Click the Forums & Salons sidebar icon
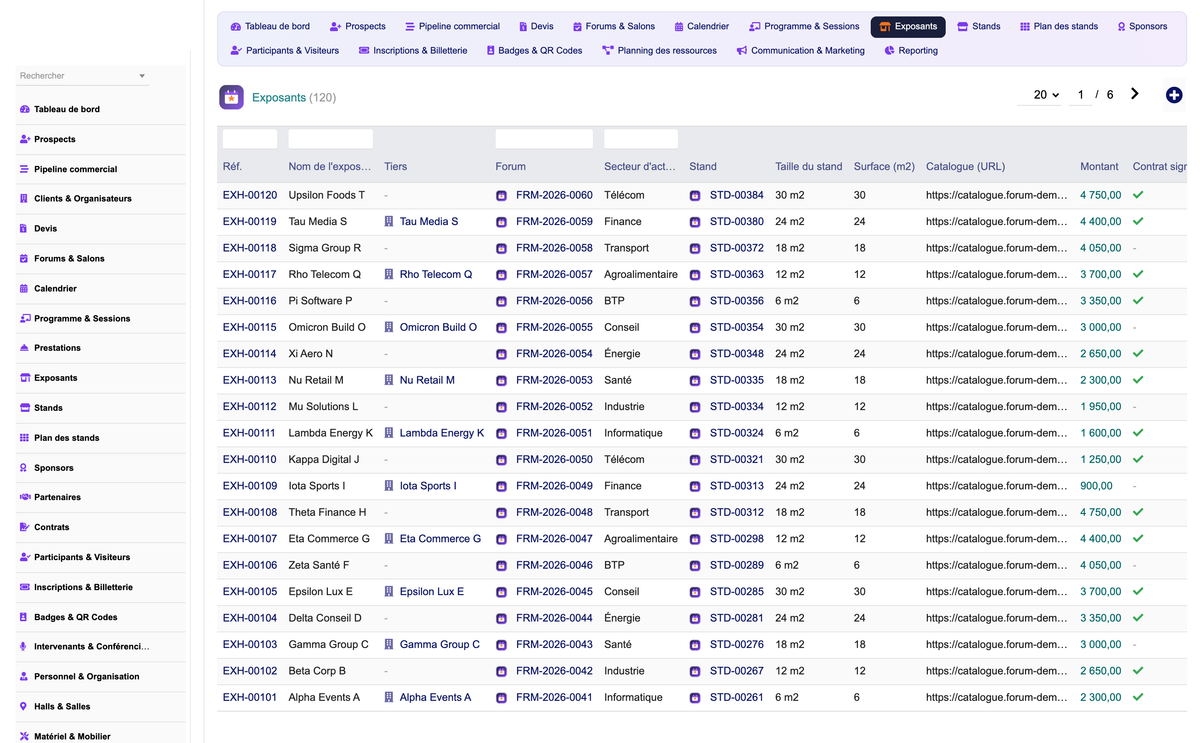1200x743 pixels. [24, 258]
